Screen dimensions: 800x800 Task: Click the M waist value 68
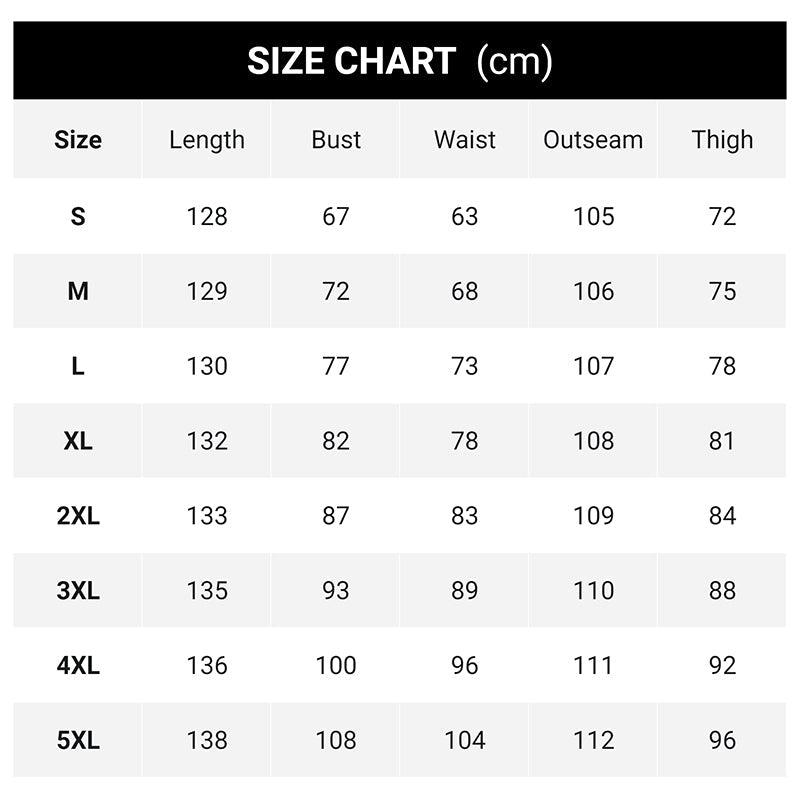click(x=465, y=291)
